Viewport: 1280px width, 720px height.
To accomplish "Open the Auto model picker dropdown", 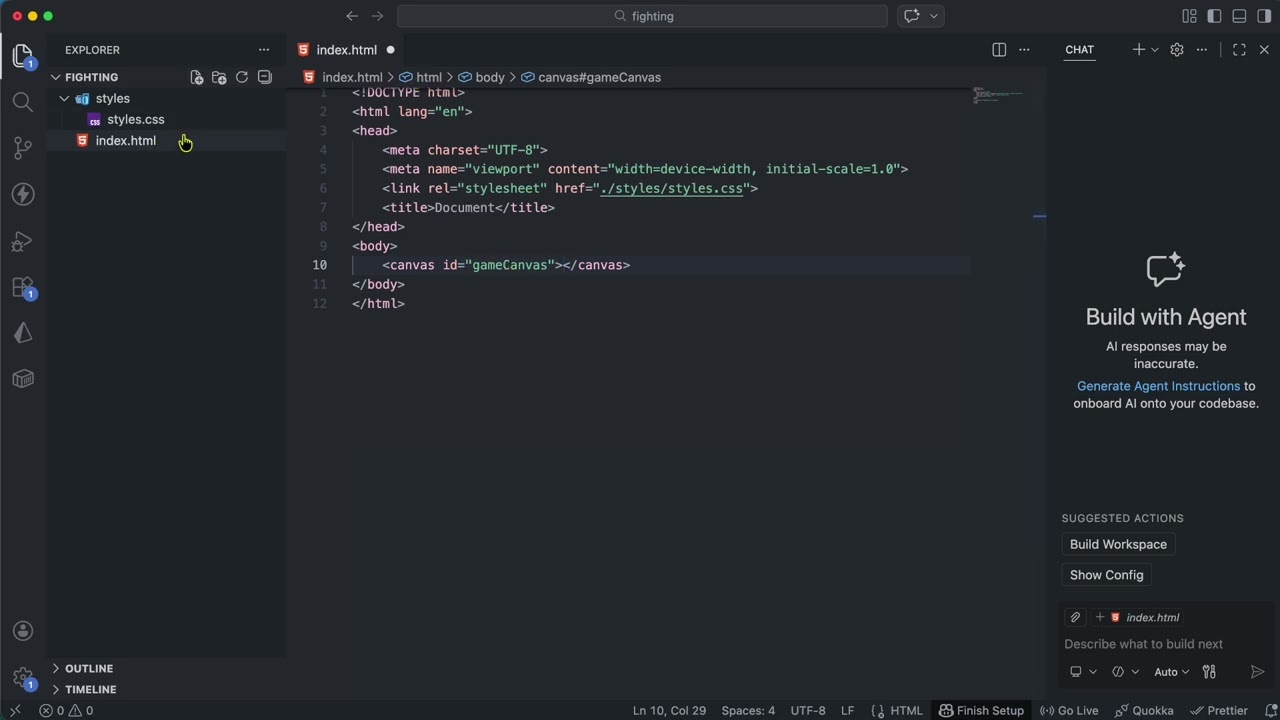I will pos(1172,672).
